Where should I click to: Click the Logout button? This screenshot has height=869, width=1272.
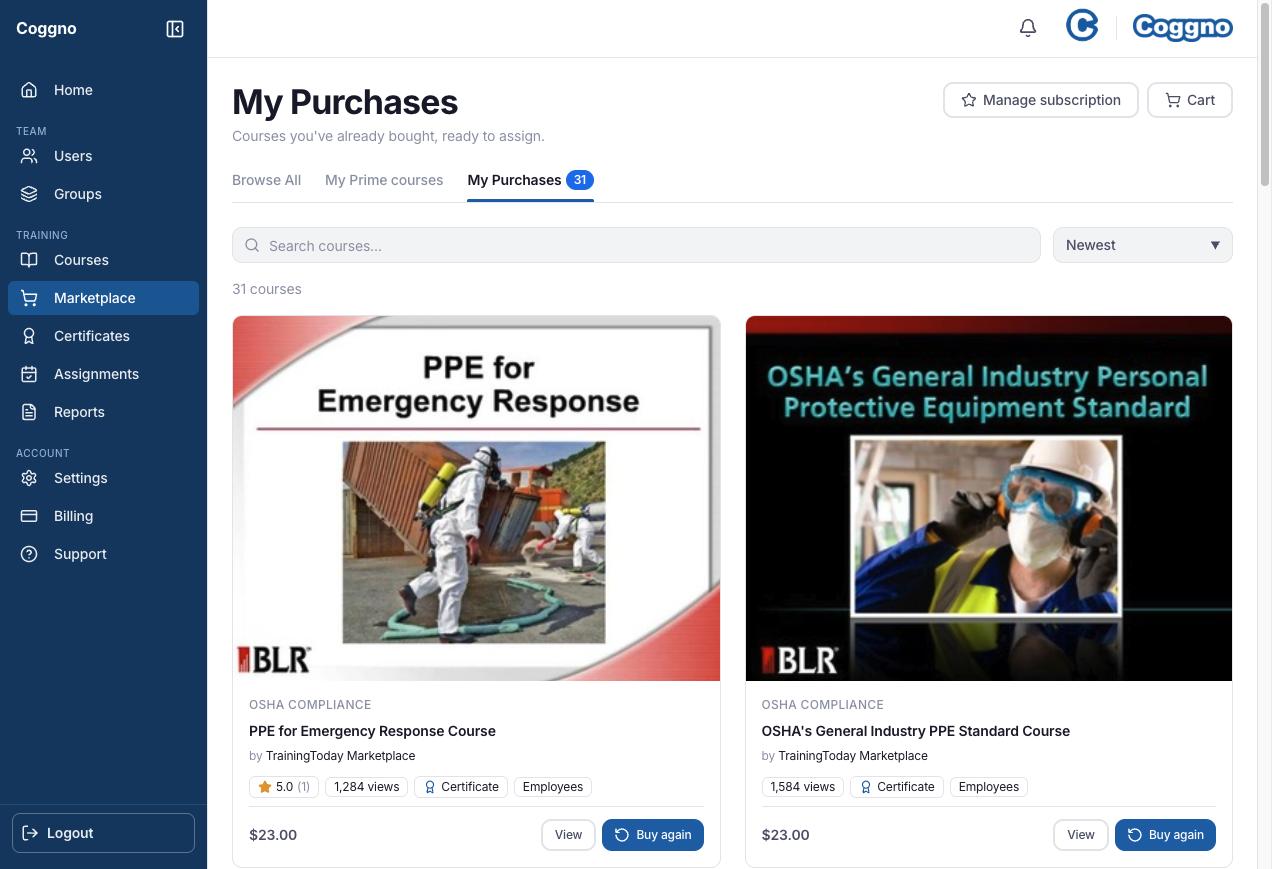click(103, 833)
